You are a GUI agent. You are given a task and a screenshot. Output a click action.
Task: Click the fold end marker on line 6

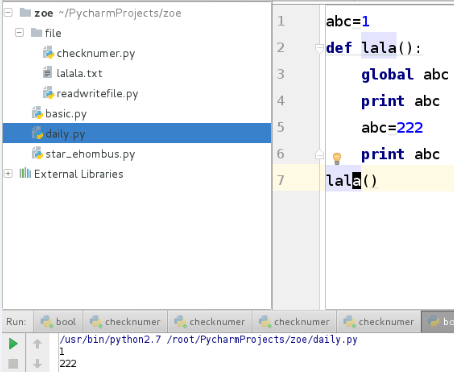(319, 154)
